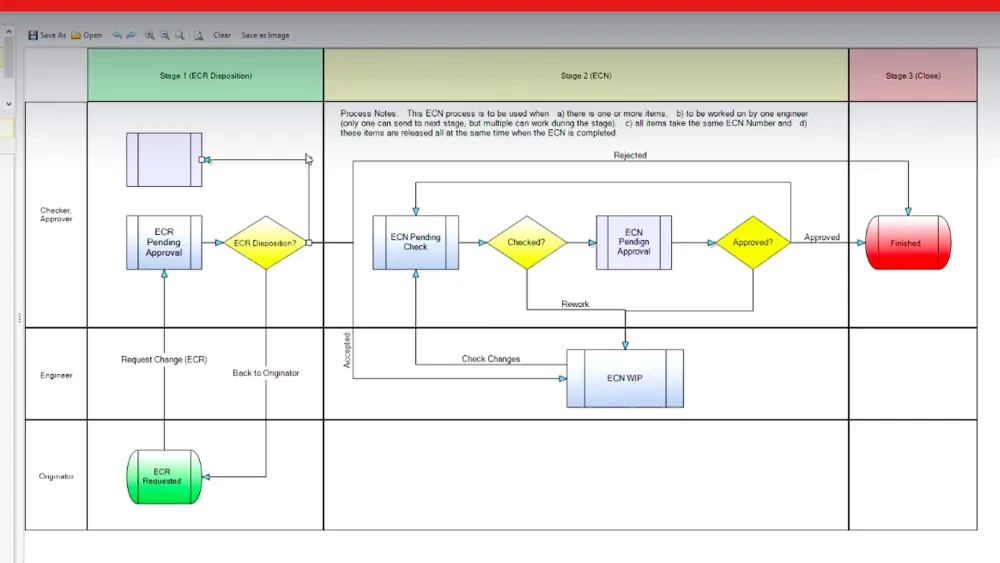Screen dimensions: 1000x563
Task: Open print preview page icon
Action: pyautogui.click(x=198, y=35)
